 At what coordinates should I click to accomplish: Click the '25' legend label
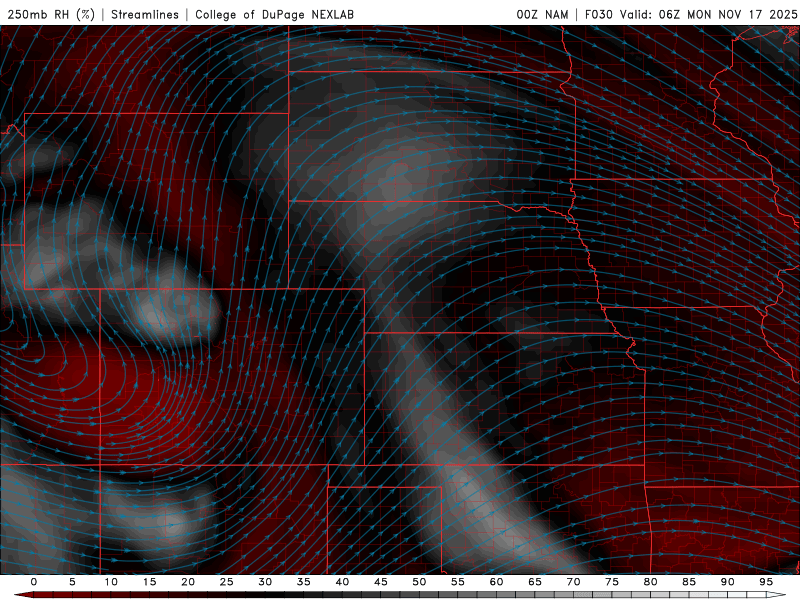pyautogui.click(x=227, y=582)
